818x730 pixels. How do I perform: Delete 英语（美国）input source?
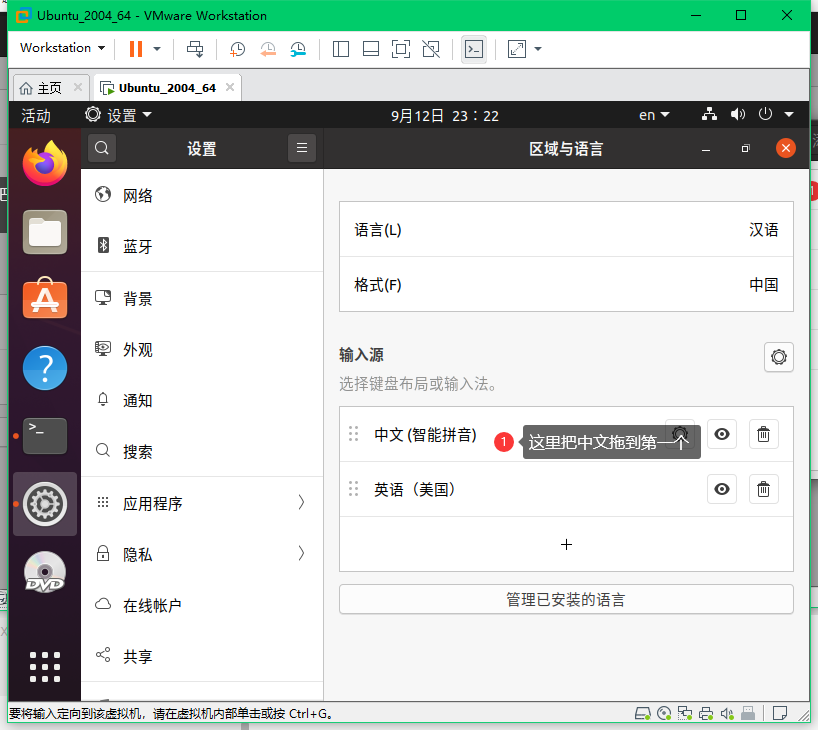(763, 489)
